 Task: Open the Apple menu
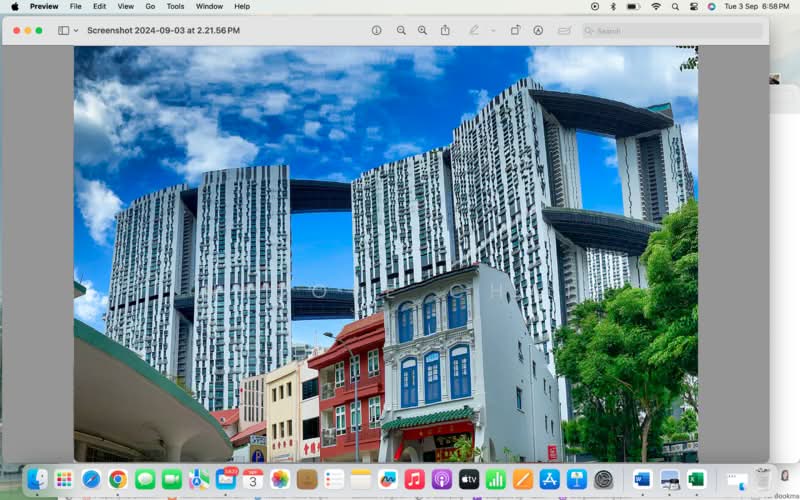pos(15,7)
